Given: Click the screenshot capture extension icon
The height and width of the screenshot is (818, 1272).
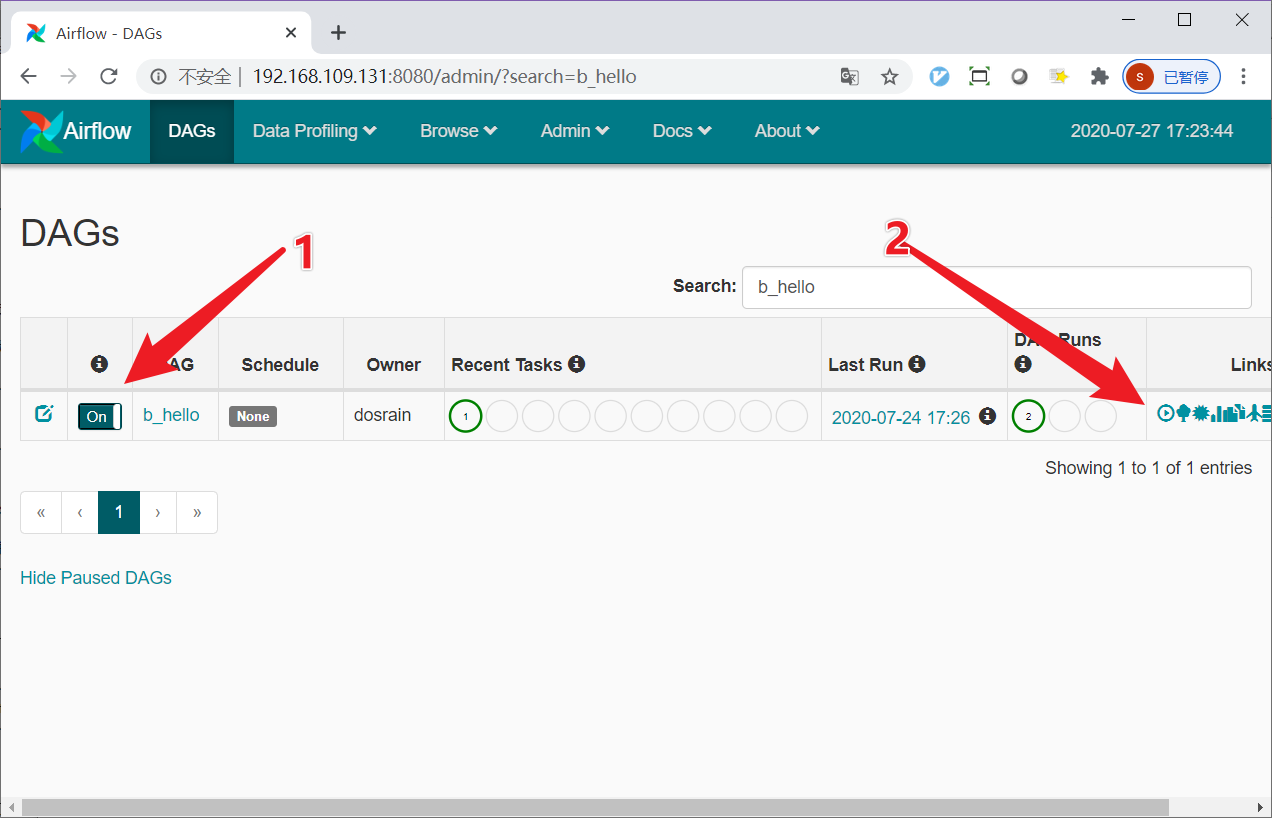Looking at the screenshot, I should 979,77.
